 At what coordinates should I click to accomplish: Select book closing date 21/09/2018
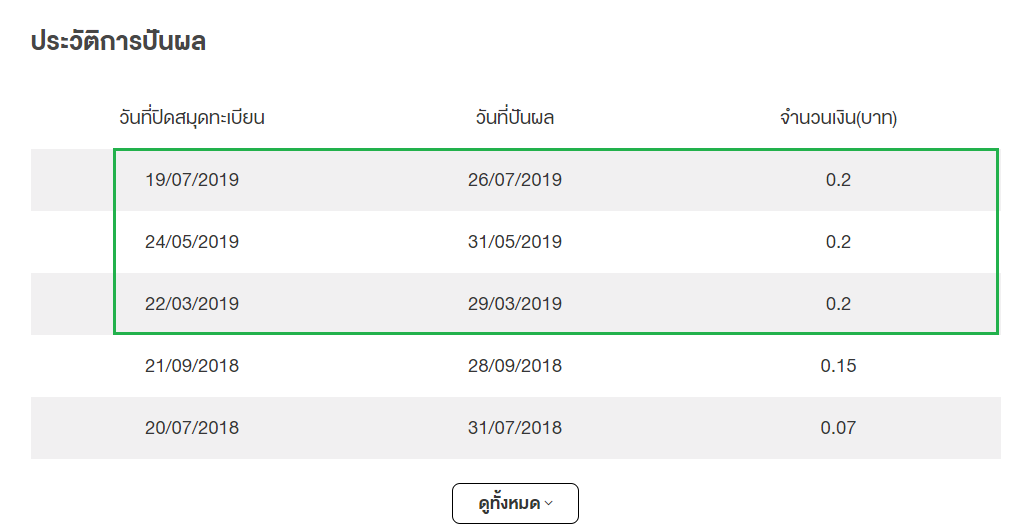click(192, 366)
